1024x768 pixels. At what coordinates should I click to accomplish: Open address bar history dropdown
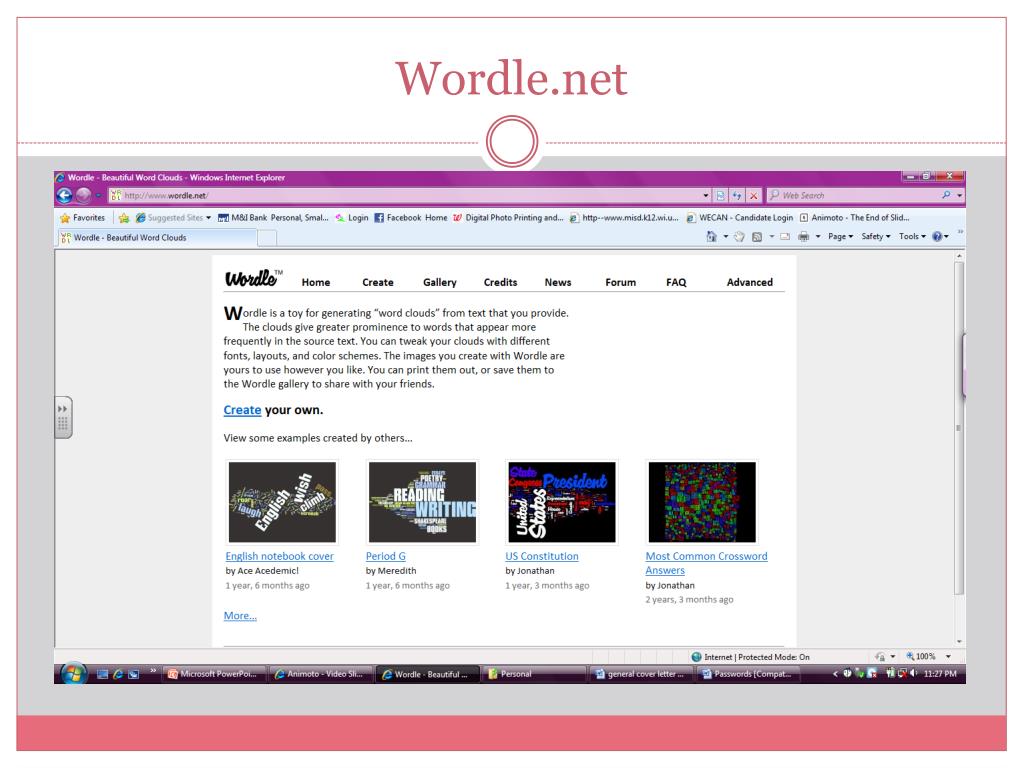pos(705,195)
